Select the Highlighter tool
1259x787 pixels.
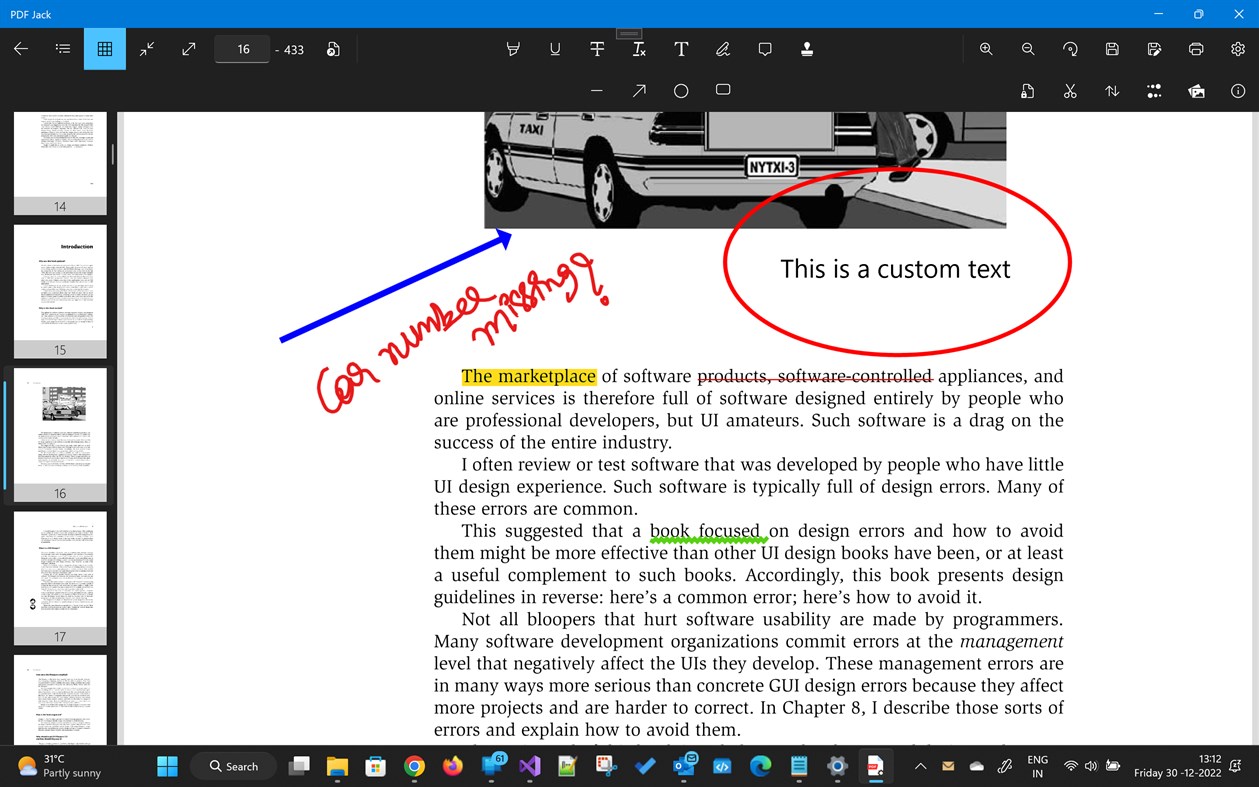pos(513,48)
